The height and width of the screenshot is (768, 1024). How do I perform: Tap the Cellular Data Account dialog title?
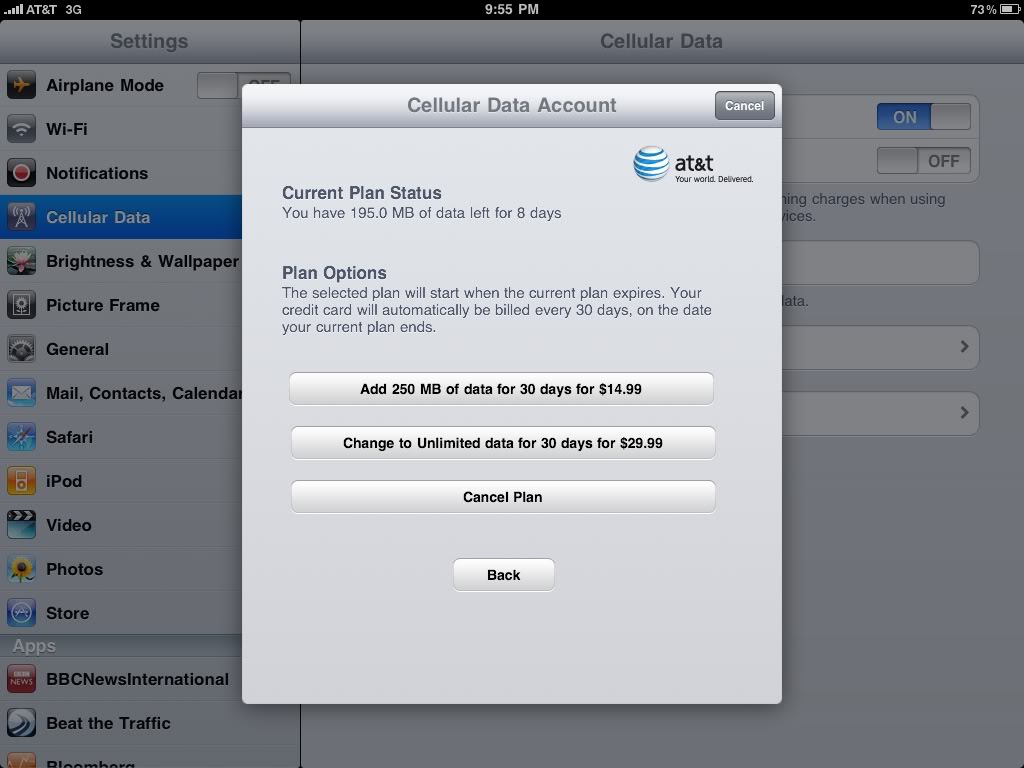point(511,105)
